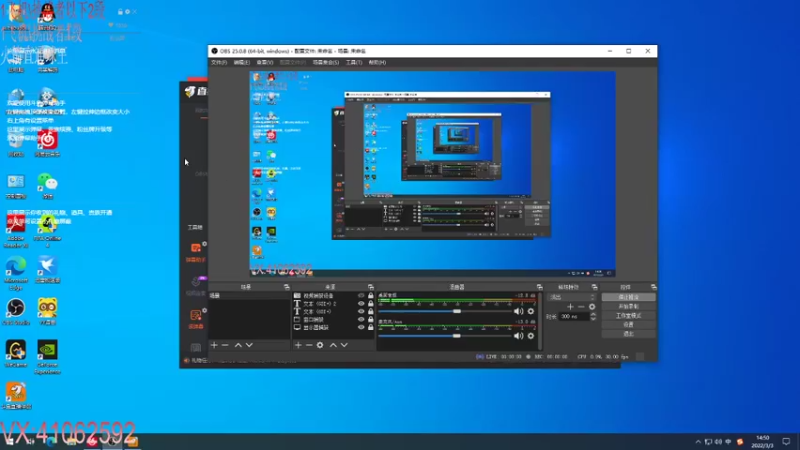The width and height of the screenshot is (800, 450).
Task: Open the GeForce Experience desktop shortcut
Action: click(x=47, y=357)
